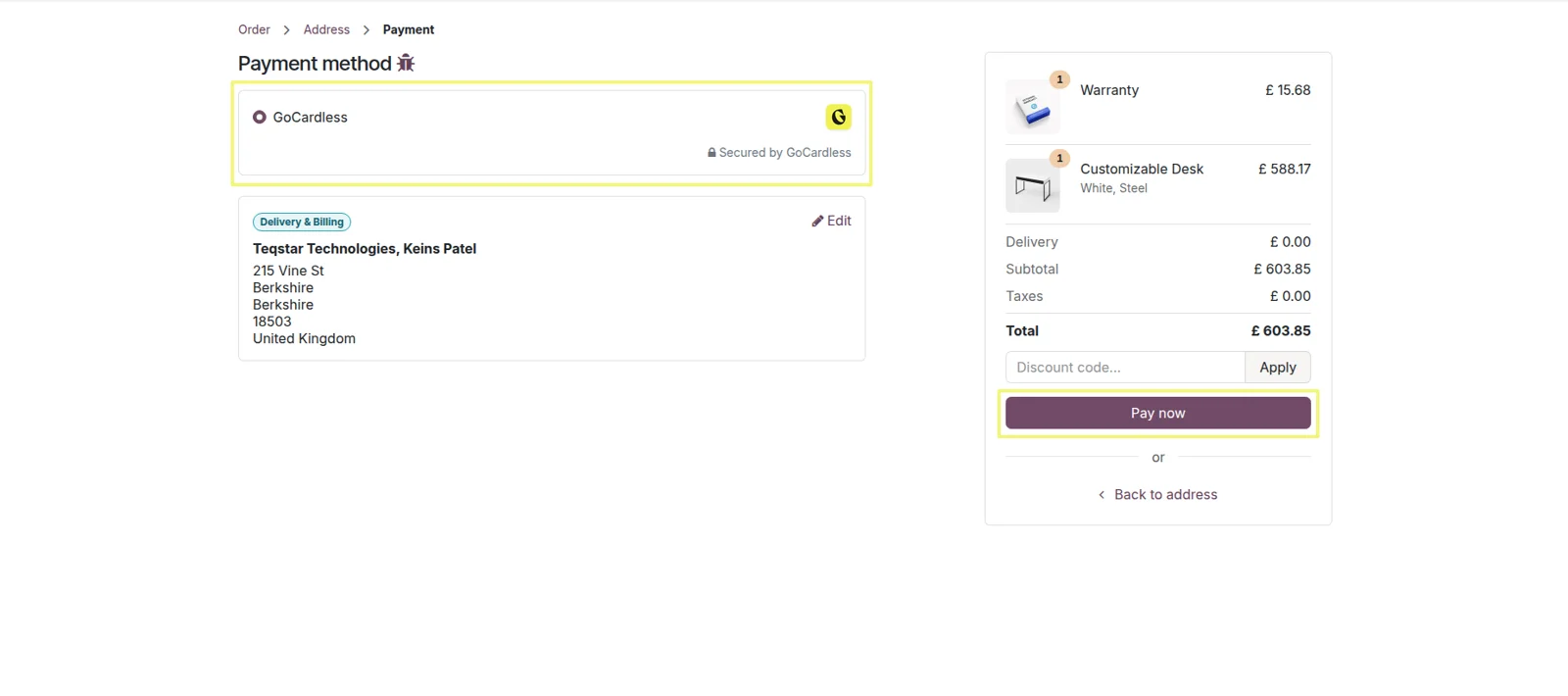Click the Delivery & Billing badge
Viewport: 1568px width, 696px height.
click(x=302, y=223)
